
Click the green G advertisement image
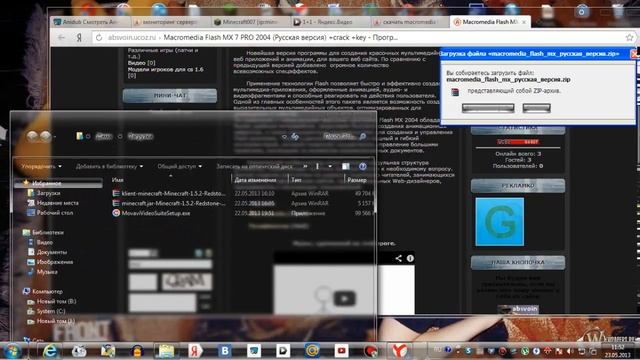pos(500,222)
